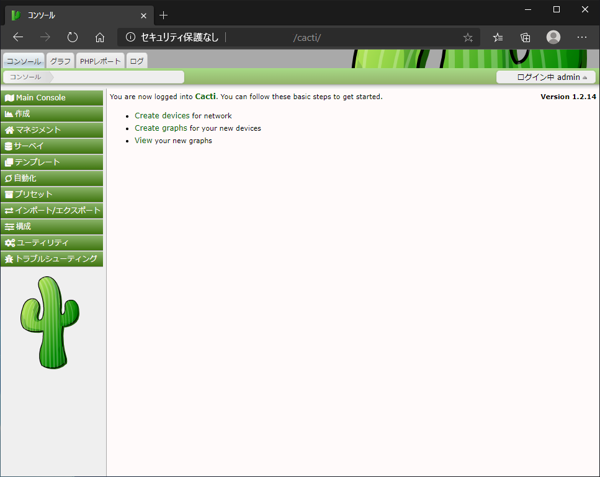Reload the page with refresh icon
Viewport: 600px width, 477px height.
click(x=72, y=37)
